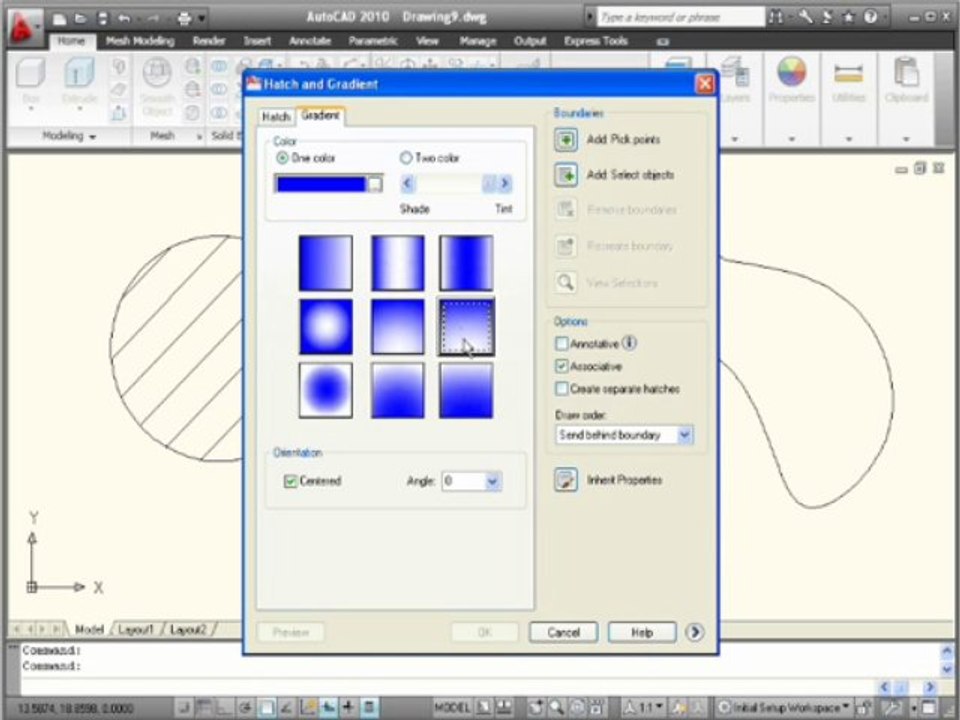Image resolution: width=960 pixels, height=720 pixels.
Task: Click the pan icon in status bar
Action: (536, 708)
